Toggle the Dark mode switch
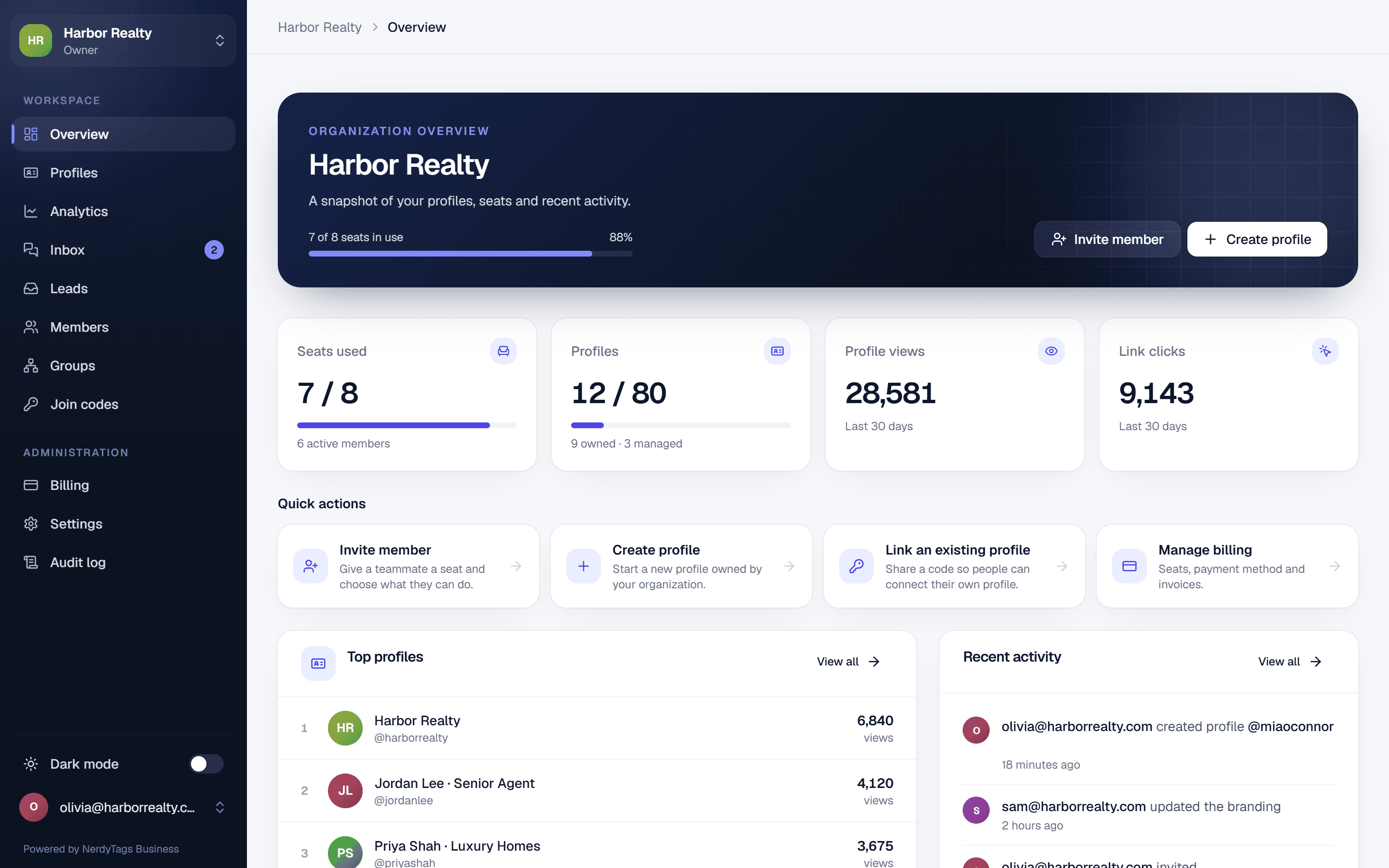1389x868 pixels. click(206, 763)
